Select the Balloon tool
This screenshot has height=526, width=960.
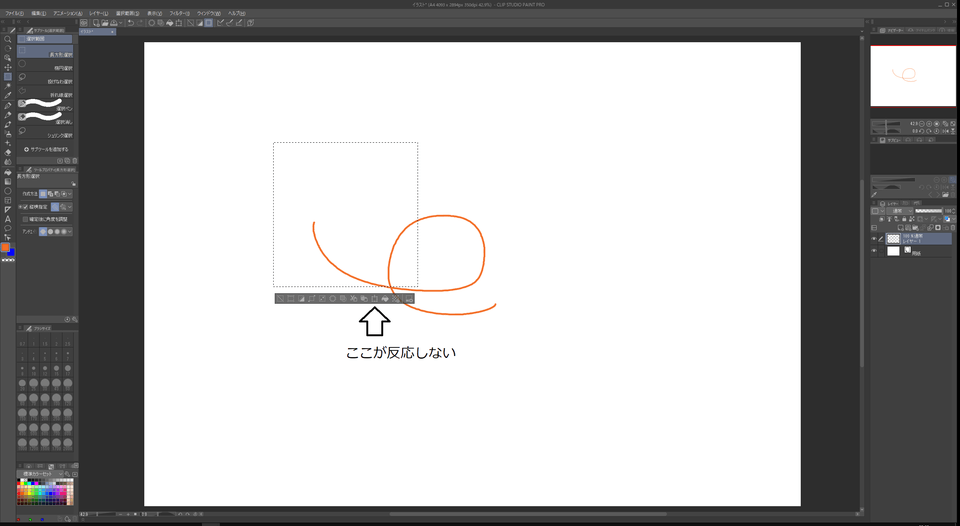point(8,228)
